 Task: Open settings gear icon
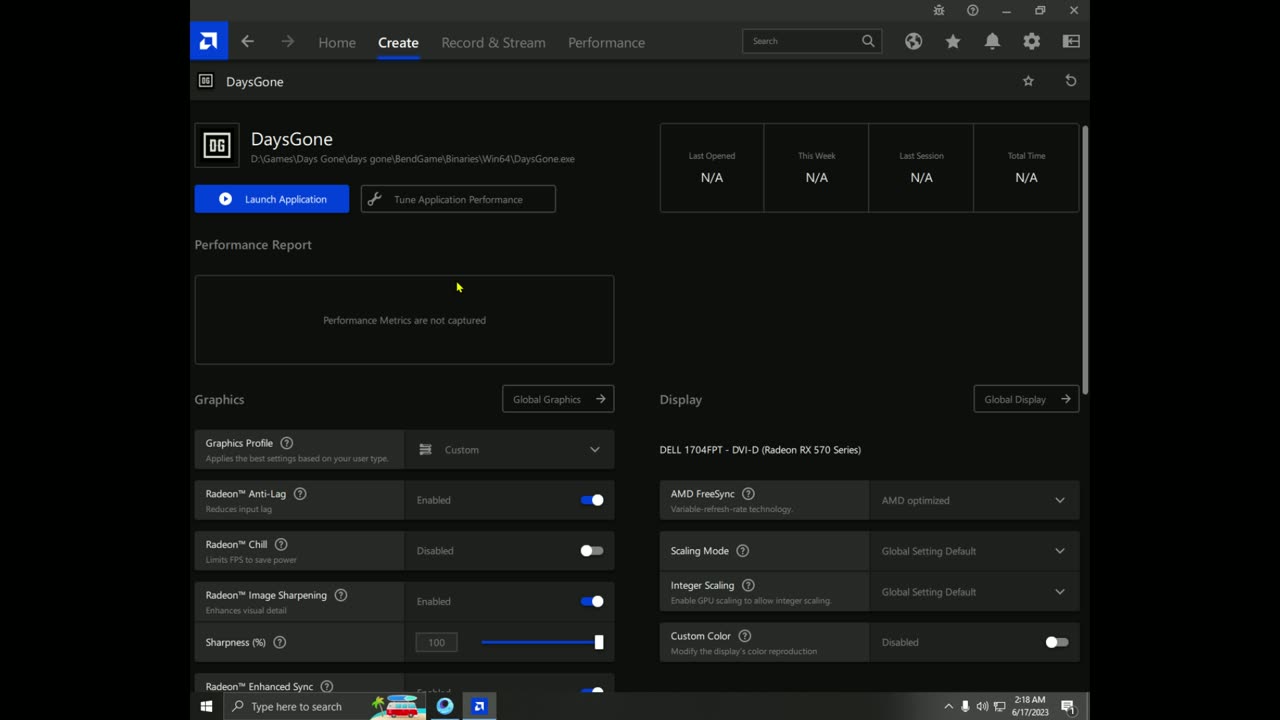click(x=1031, y=42)
